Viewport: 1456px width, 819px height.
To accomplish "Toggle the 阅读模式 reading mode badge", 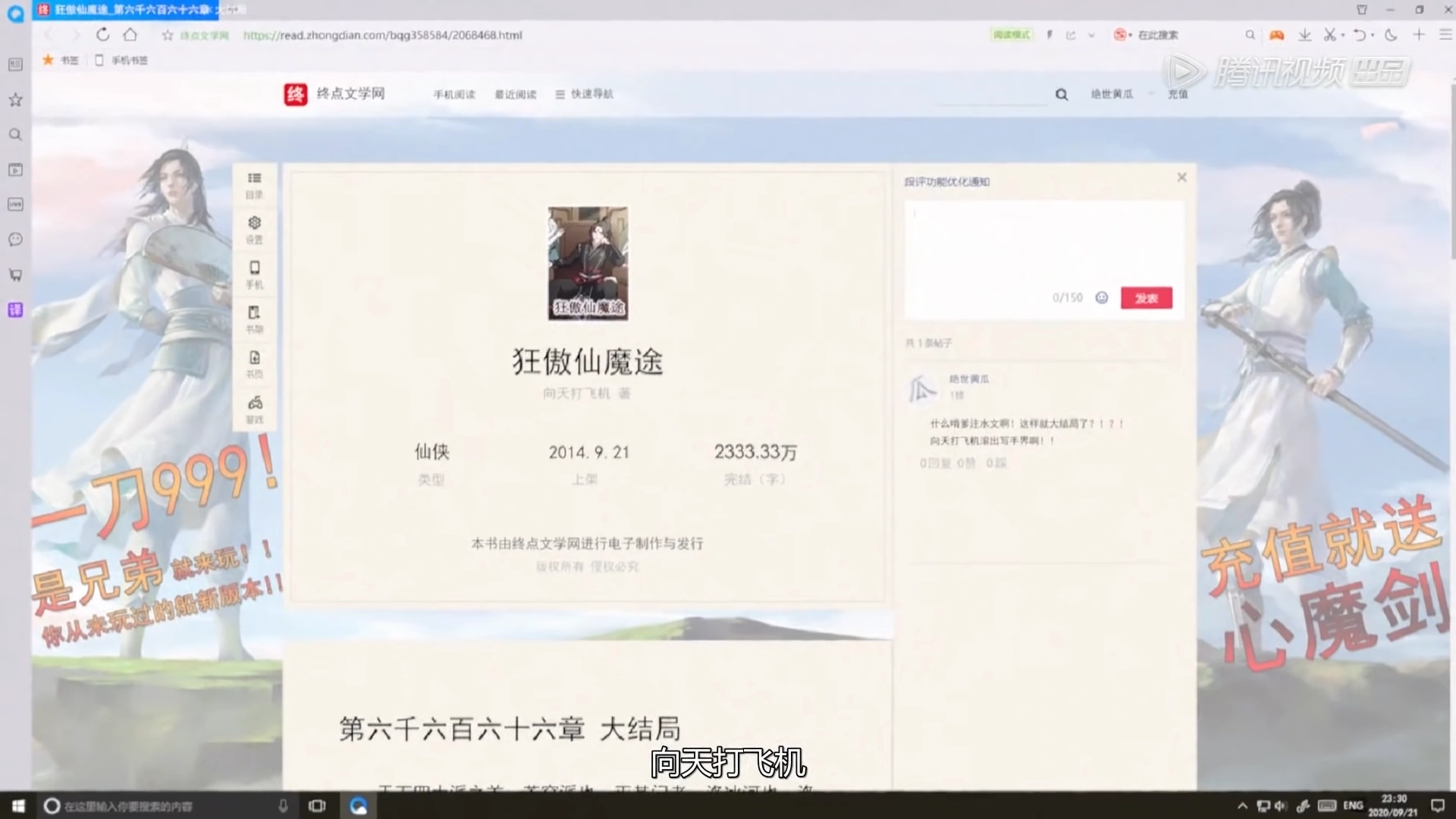I will [x=1011, y=35].
